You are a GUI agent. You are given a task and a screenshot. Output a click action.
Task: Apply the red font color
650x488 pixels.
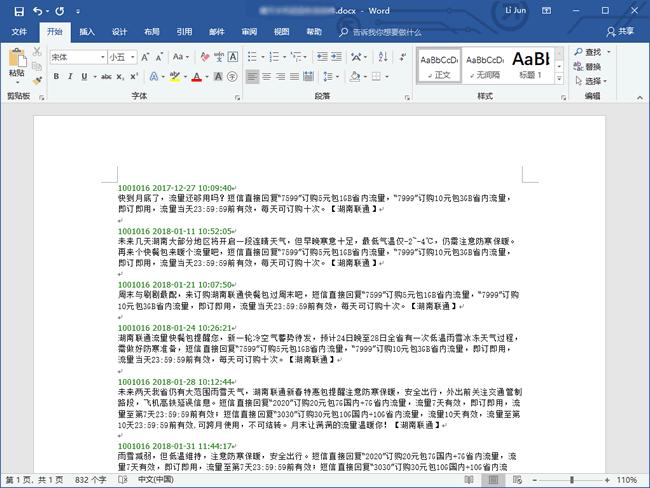(x=197, y=77)
